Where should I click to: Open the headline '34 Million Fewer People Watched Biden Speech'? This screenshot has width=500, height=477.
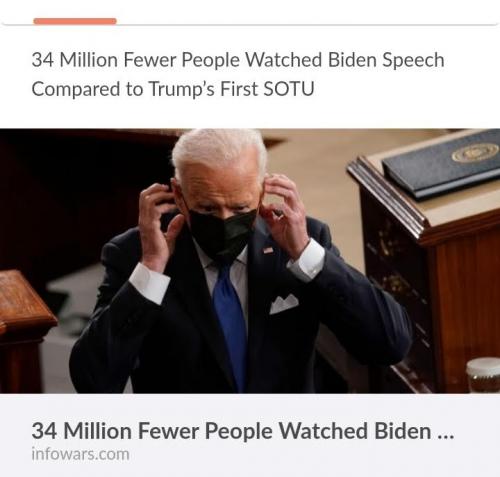click(x=238, y=60)
